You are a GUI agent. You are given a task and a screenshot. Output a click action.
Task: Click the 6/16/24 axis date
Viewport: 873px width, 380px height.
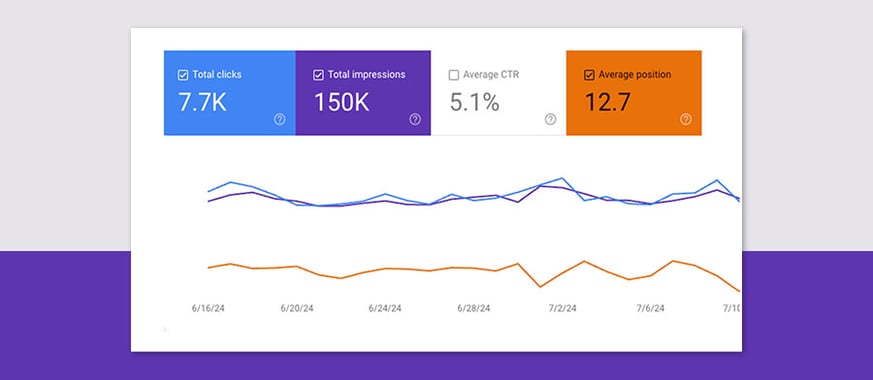click(x=208, y=308)
